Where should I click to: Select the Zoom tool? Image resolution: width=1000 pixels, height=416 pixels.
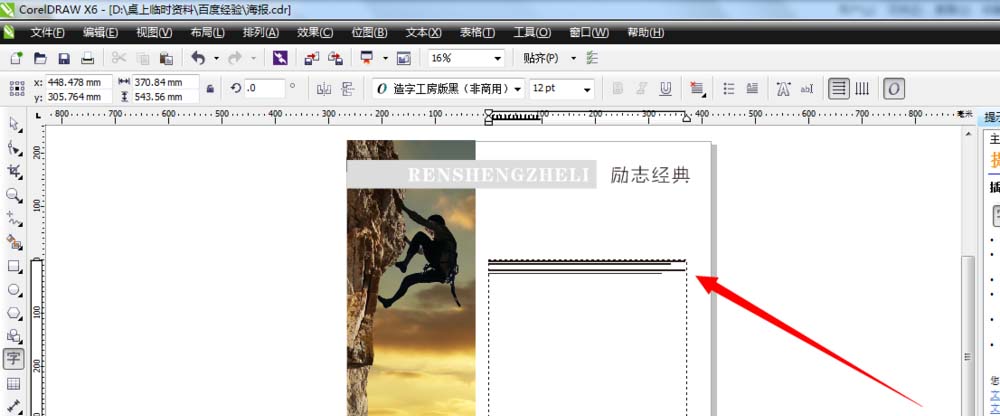(x=14, y=195)
